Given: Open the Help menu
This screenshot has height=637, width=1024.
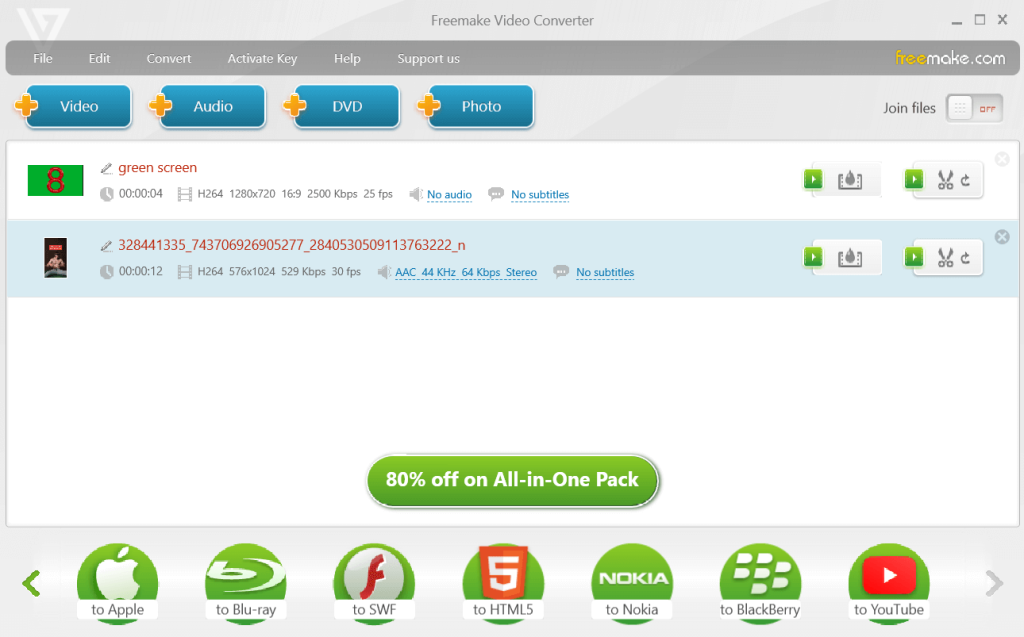Looking at the screenshot, I should tap(347, 58).
